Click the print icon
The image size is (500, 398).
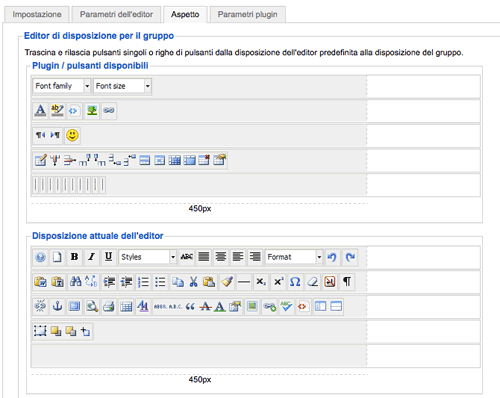109,306
